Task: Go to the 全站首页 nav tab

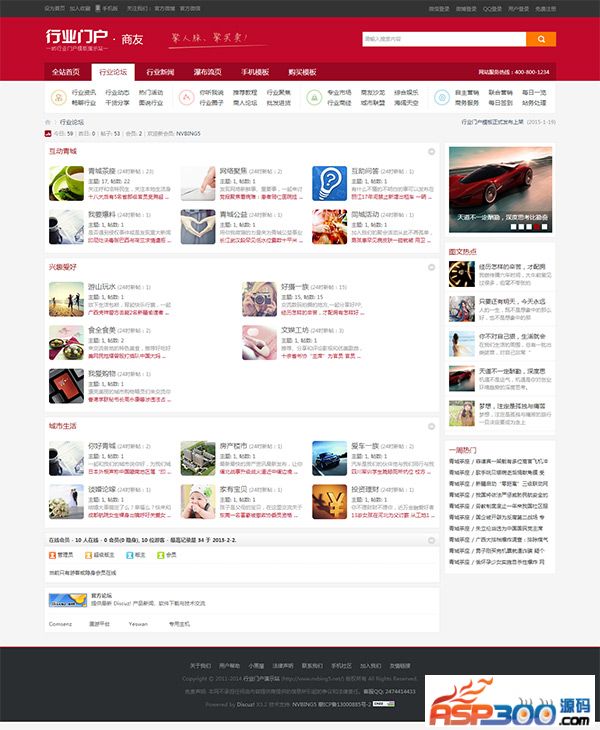Action: pyautogui.click(x=66, y=72)
